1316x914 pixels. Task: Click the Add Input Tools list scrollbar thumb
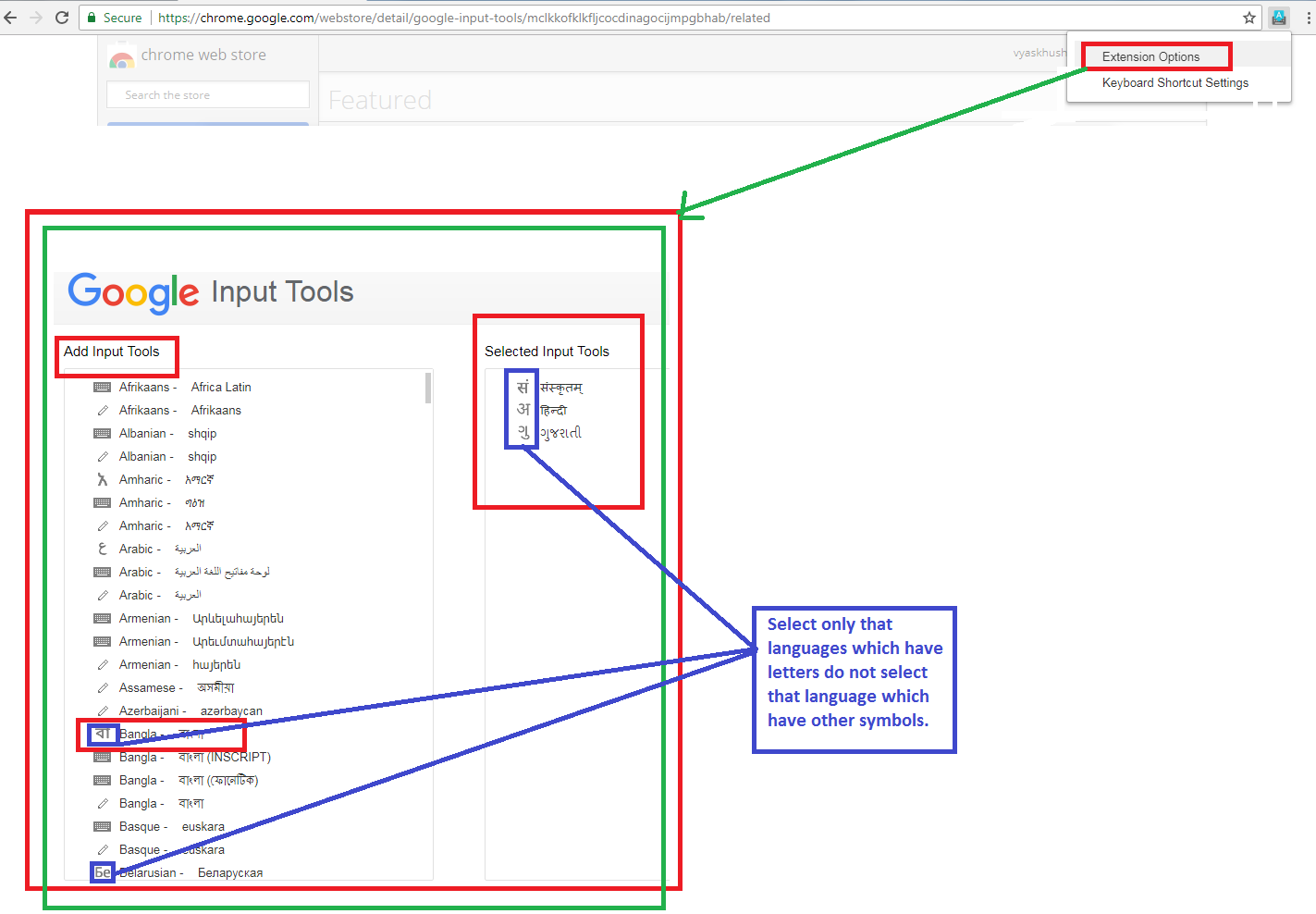click(x=428, y=388)
